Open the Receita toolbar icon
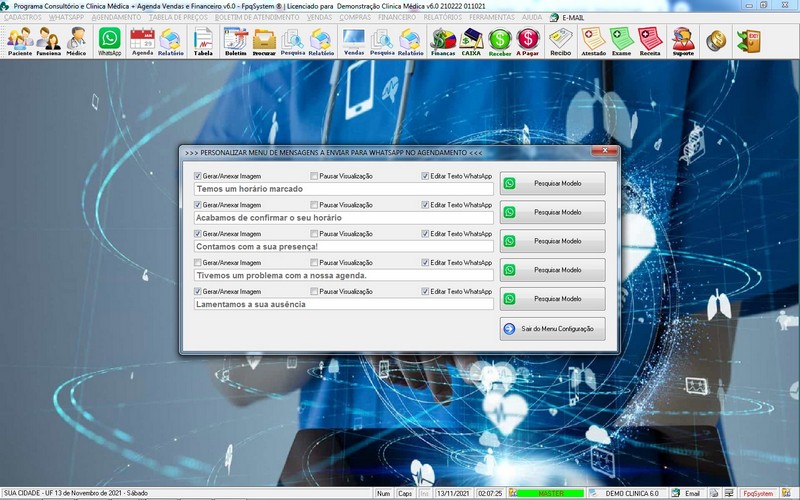Screen dimensions: 800x500 (650, 40)
